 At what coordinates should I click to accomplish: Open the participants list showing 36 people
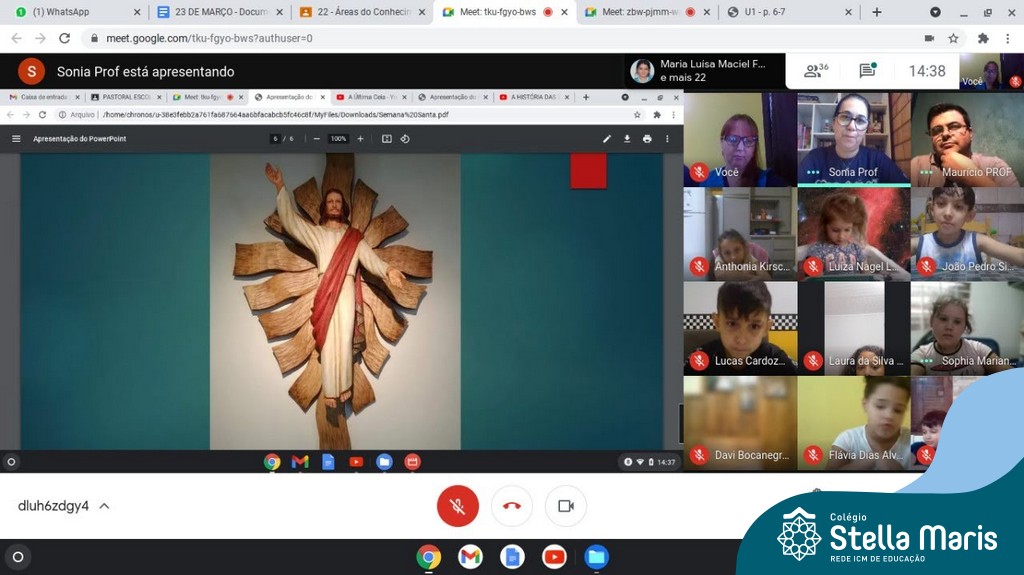coord(817,71)
